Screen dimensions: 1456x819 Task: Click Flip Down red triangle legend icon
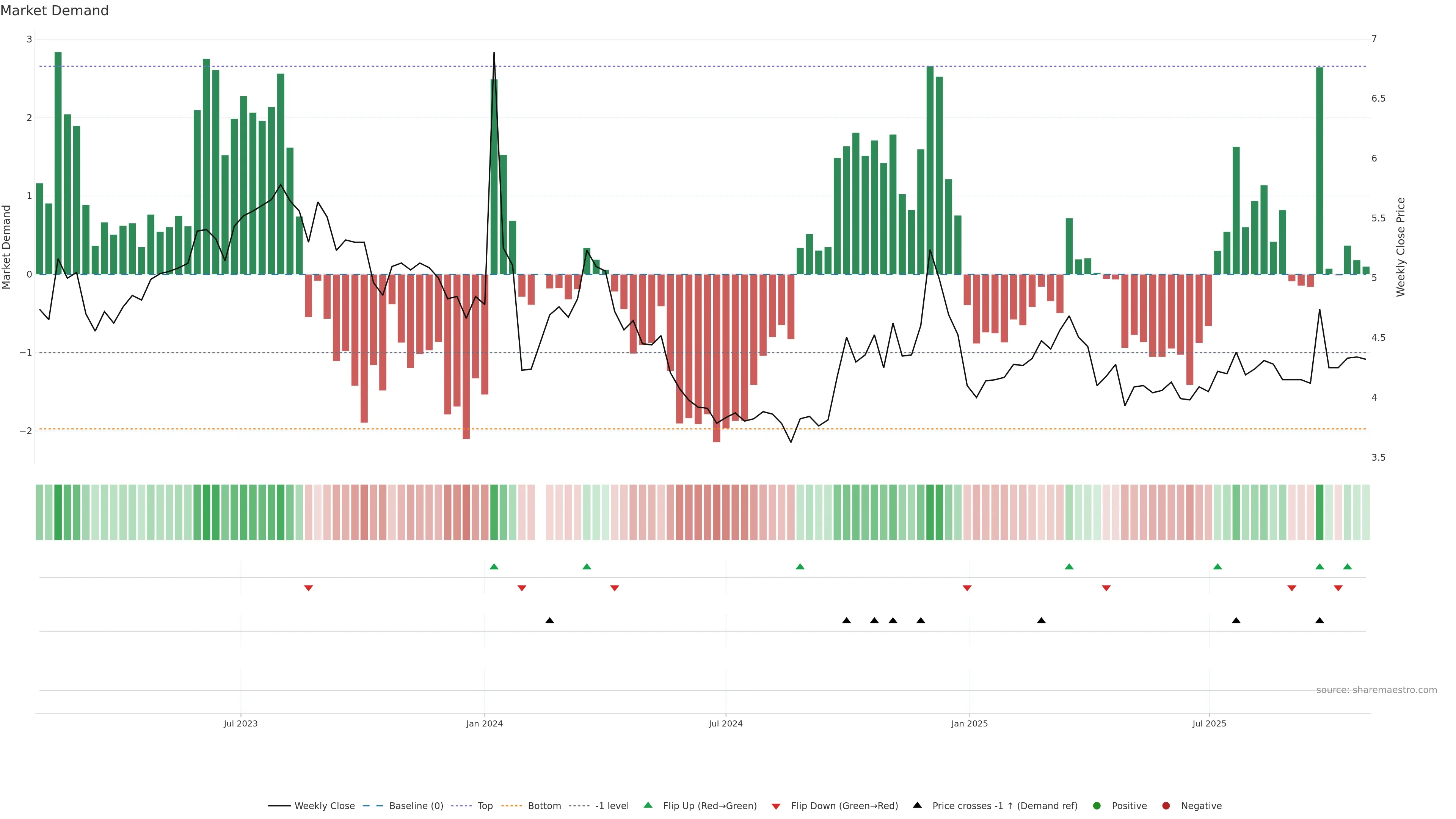point(776,806)
